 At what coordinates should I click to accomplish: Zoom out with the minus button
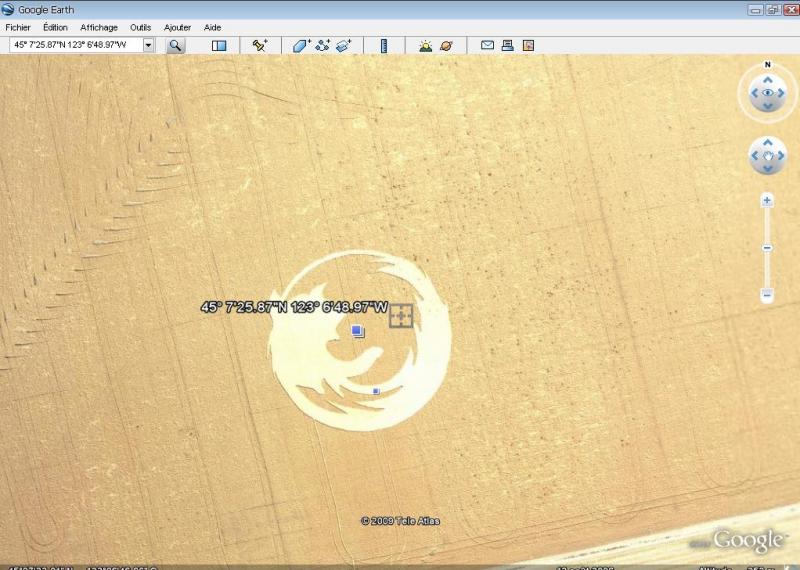[x=767, y=295]
